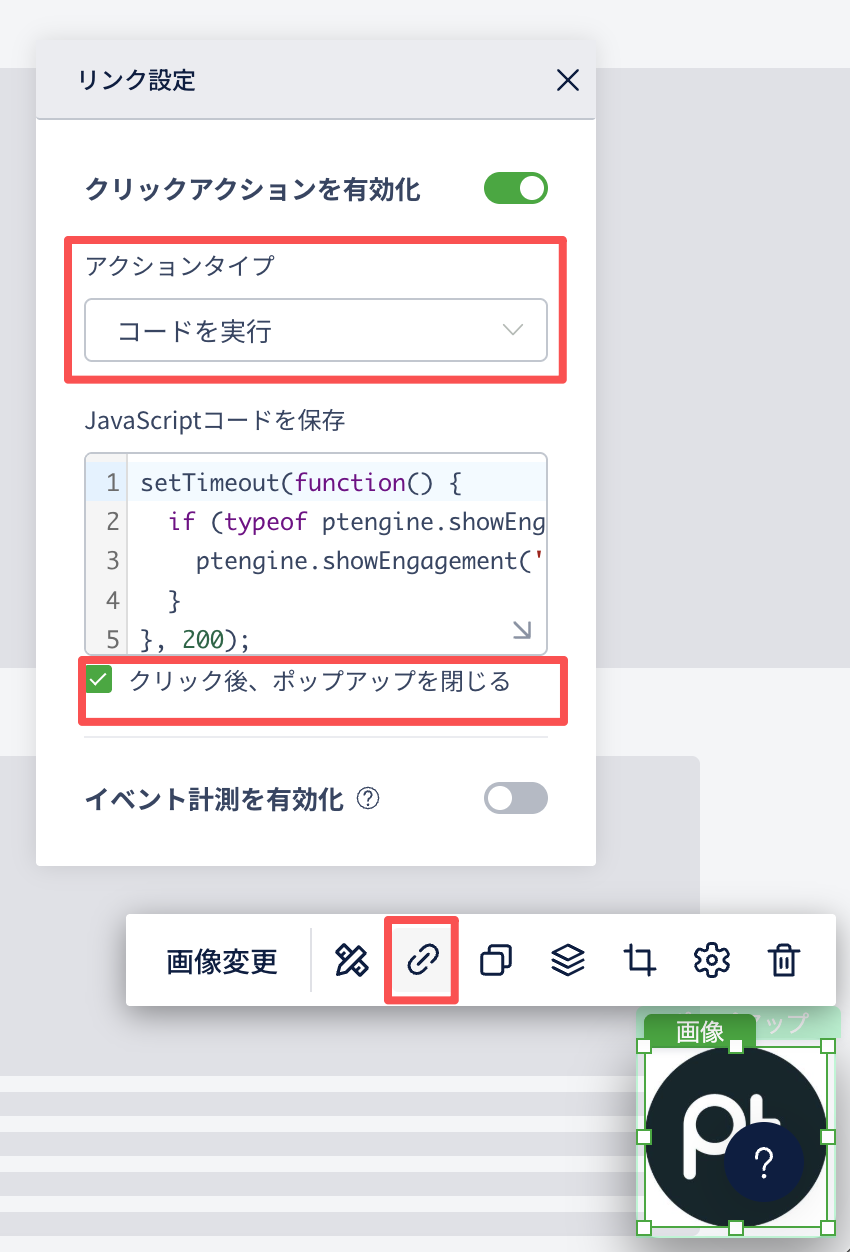This screenshot has height=1252, width=850.
Task: Open the style editor pencil-ruler icon
Action: click(351, 961)
